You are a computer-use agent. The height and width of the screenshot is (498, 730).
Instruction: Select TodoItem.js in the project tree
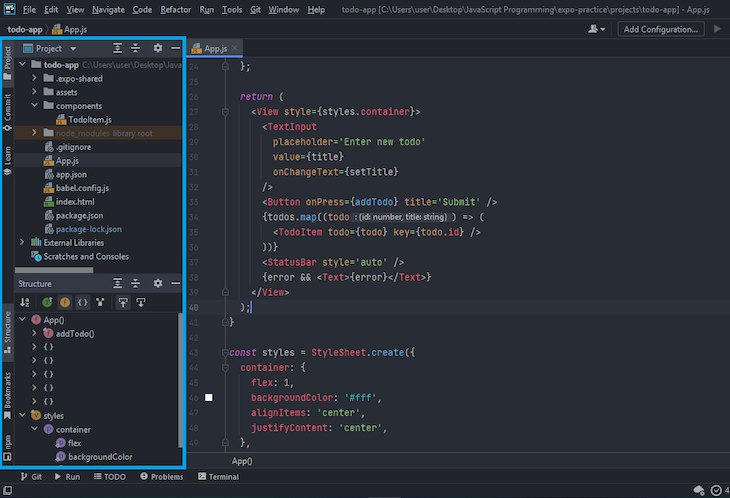click(89, 120)
